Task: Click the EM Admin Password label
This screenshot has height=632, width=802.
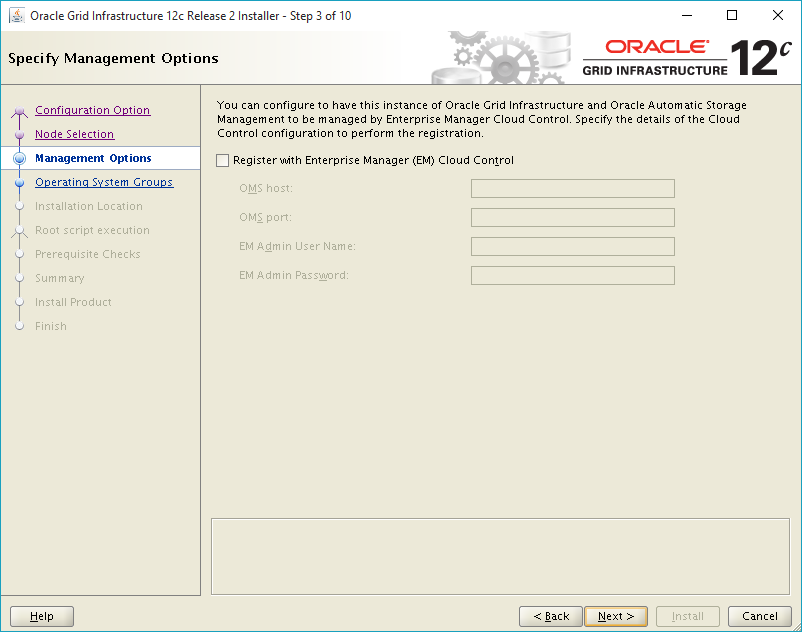Action: pyautogui.click(x=294, y=276)
